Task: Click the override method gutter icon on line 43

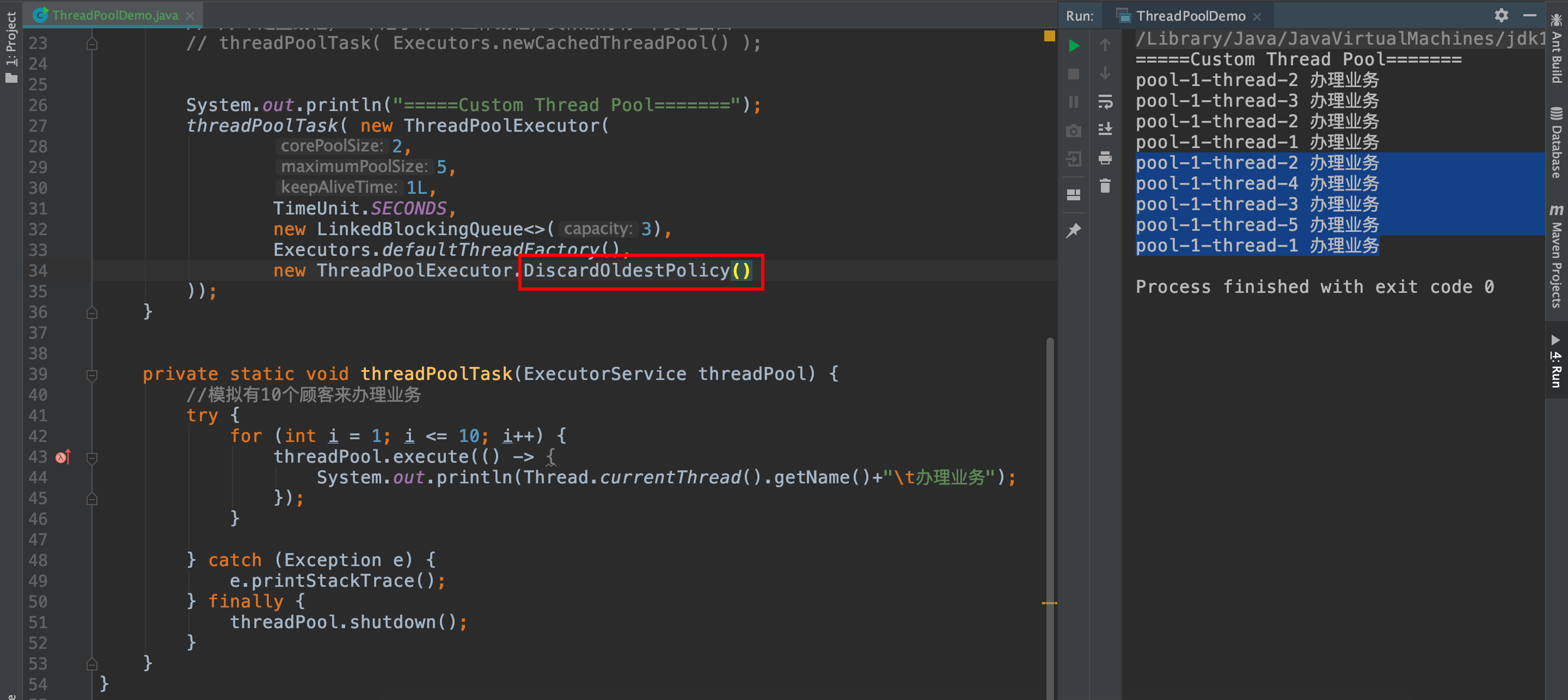Action: (63, 457)
